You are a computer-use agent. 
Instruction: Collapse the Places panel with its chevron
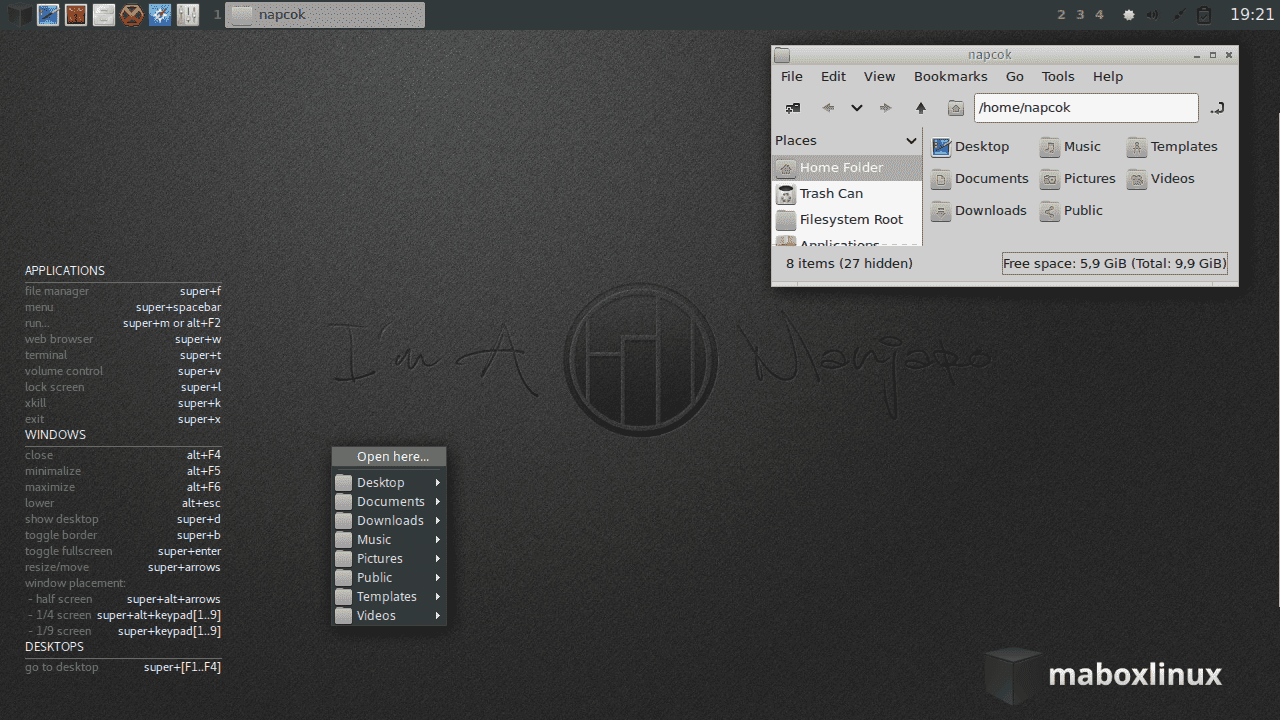(911, 140)
